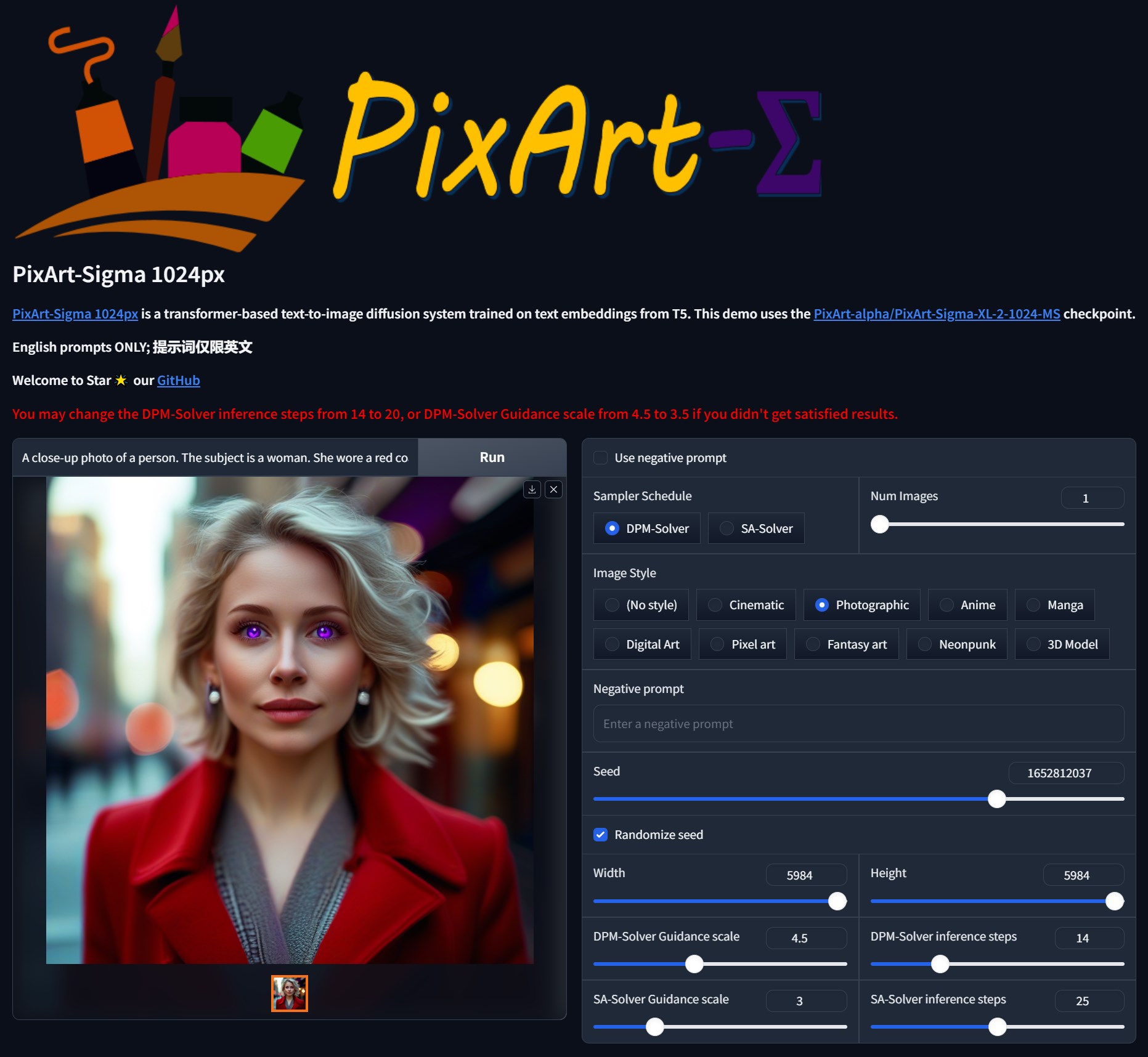
Task: Click the Width value field
Action: 806,875
